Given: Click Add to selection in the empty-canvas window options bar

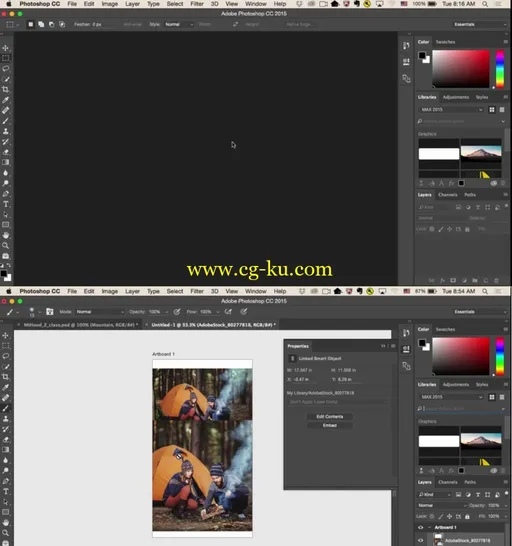Looking at the screenshot, I should 41,24.
